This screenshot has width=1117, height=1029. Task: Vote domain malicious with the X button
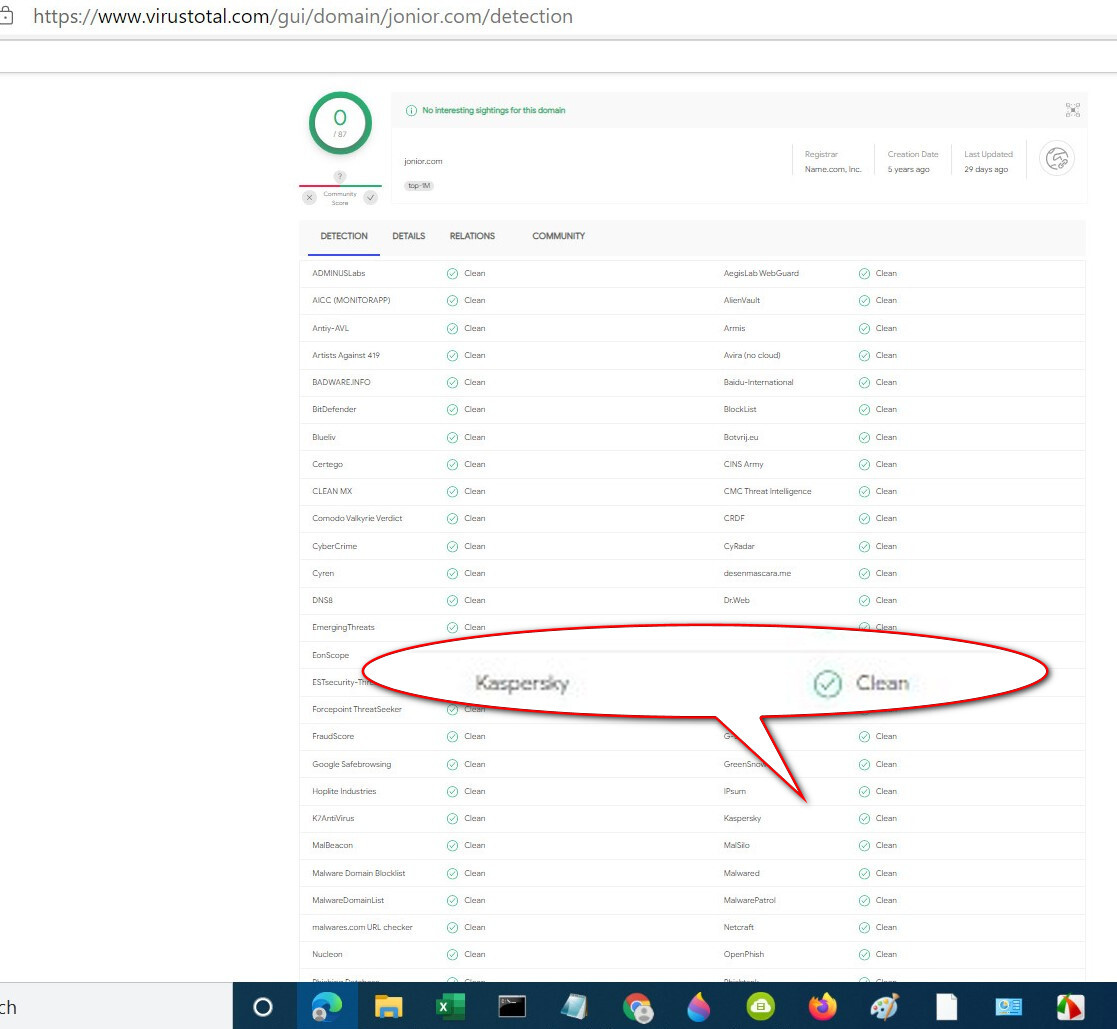309,198
